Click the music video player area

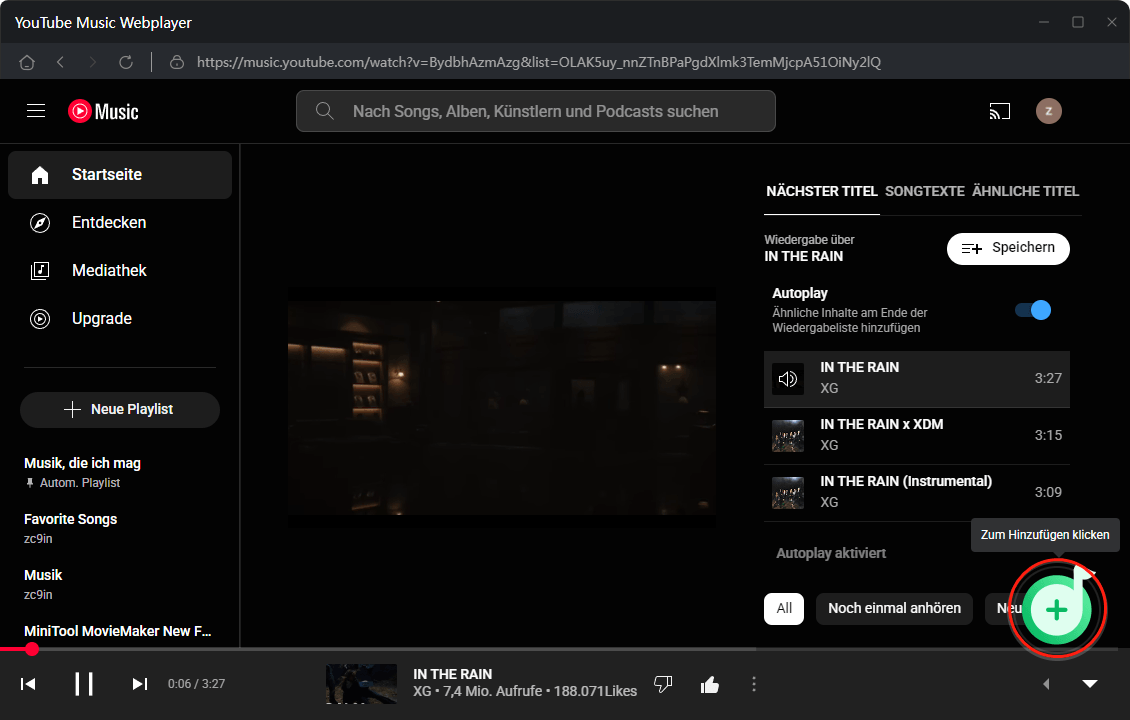pyautogui.click(x=502, y=407)
